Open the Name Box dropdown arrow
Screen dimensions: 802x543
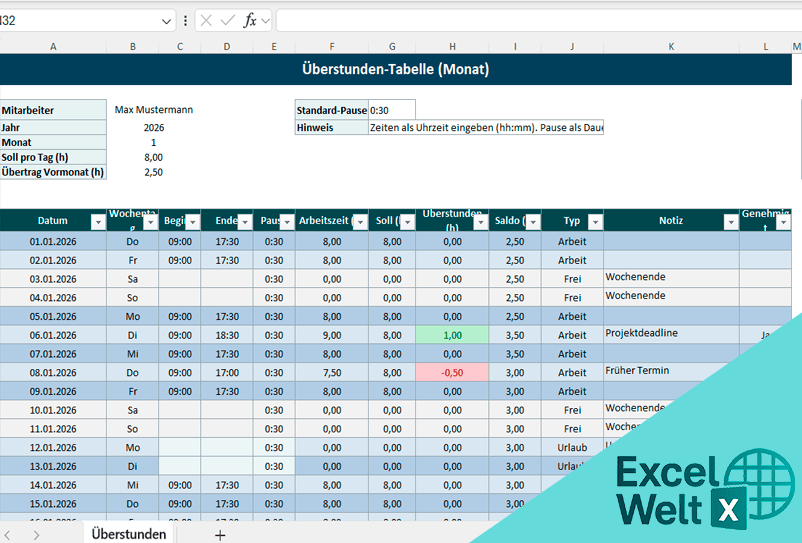[166, 20]
